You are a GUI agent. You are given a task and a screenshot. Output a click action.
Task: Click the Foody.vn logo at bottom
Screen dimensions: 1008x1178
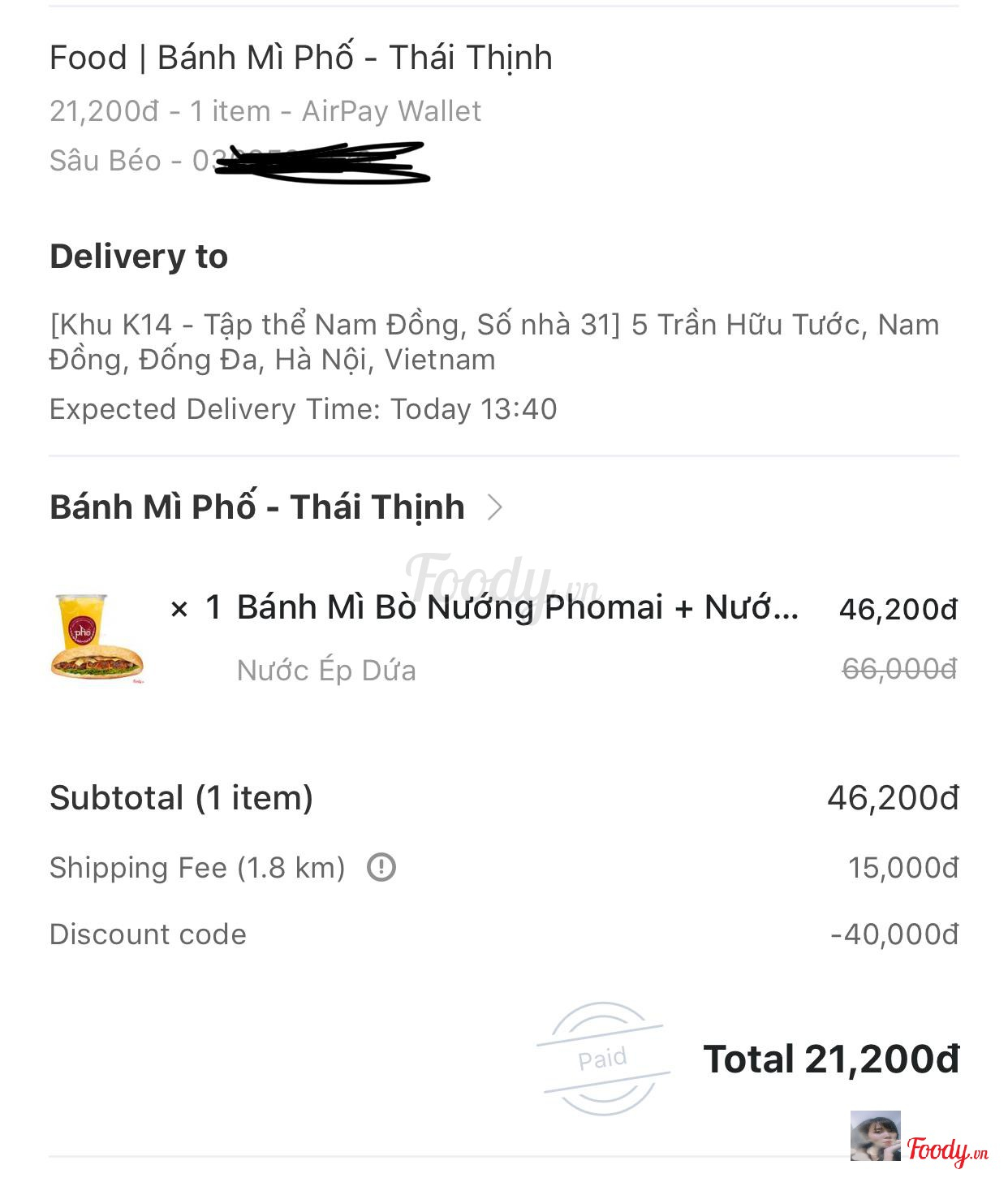[x=947, y=1150]
